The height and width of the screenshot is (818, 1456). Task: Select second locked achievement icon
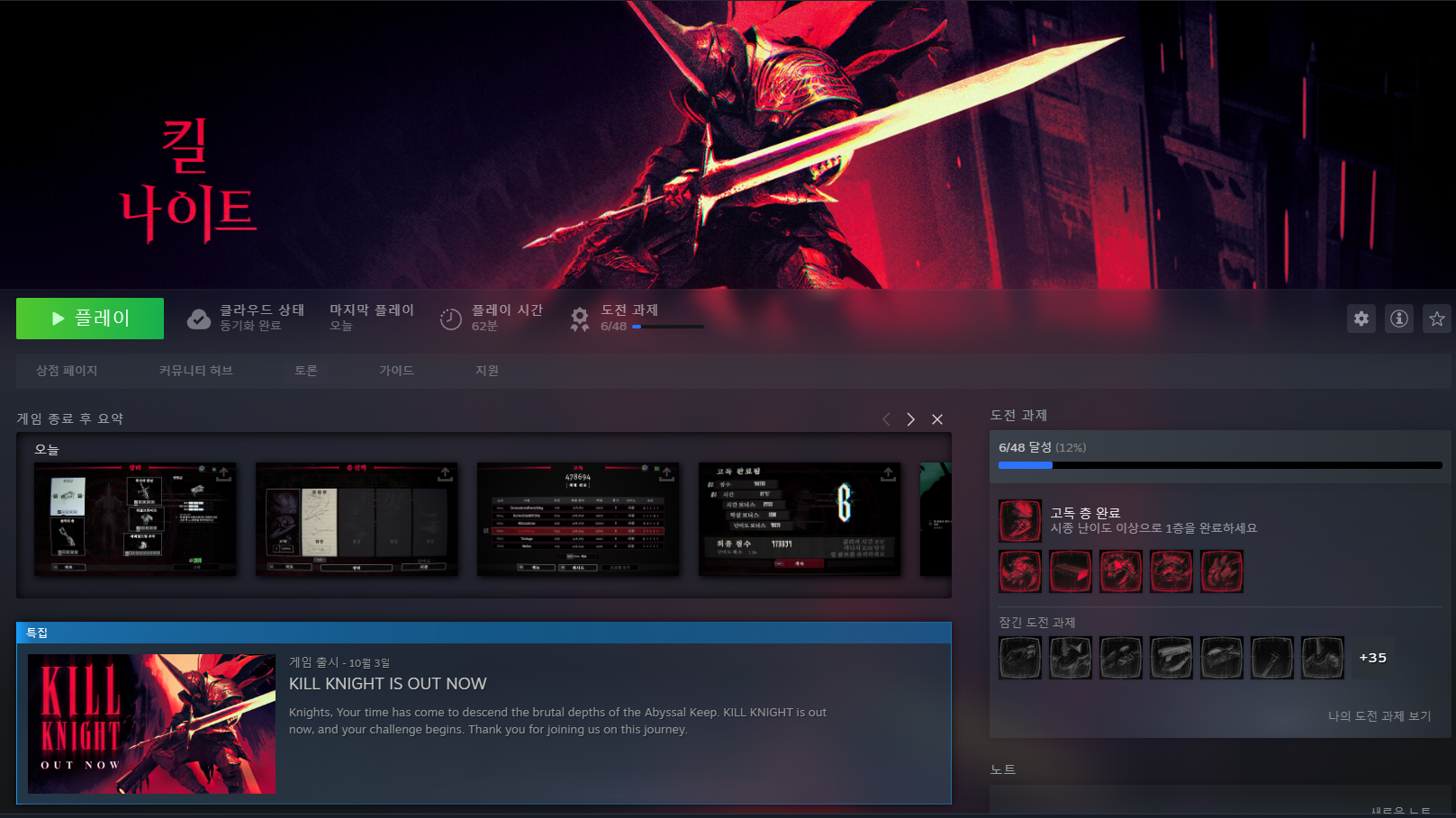coord(1071,658)
